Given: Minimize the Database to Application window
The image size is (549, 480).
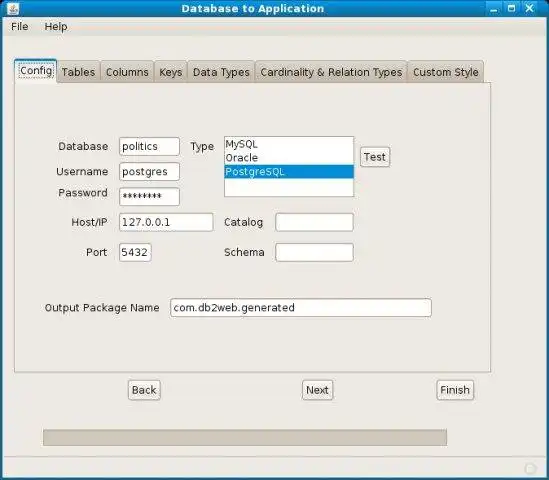Looking at the screenshot, I should [x=494, y=9].
